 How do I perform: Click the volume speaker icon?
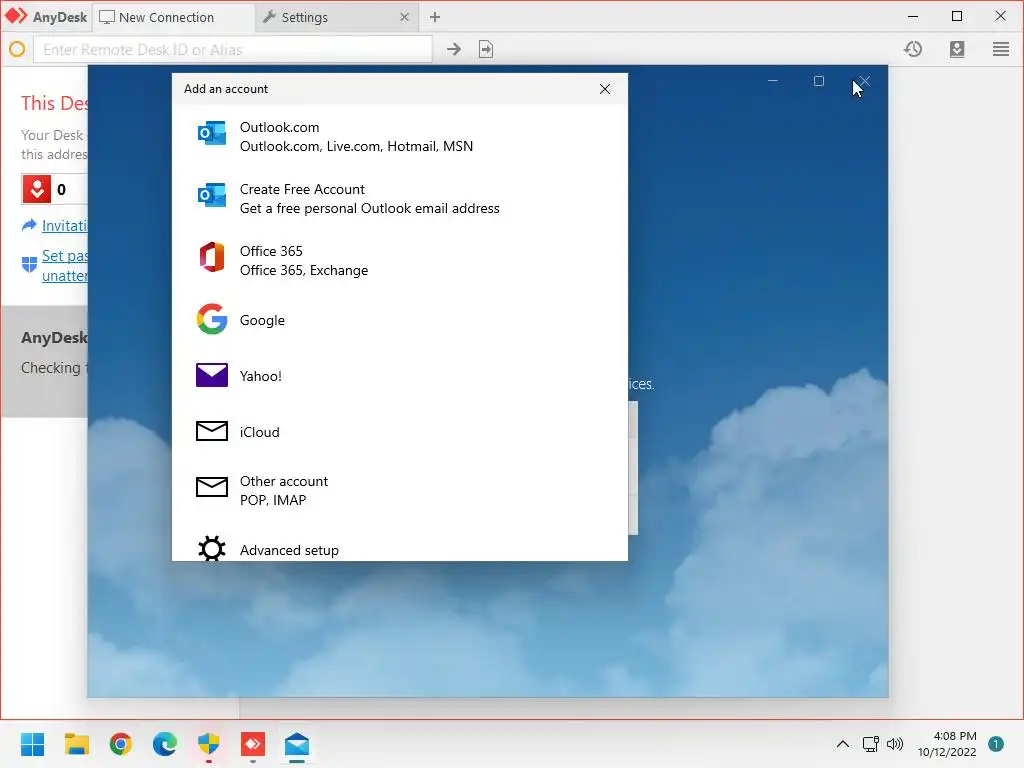tap(895, 744)
